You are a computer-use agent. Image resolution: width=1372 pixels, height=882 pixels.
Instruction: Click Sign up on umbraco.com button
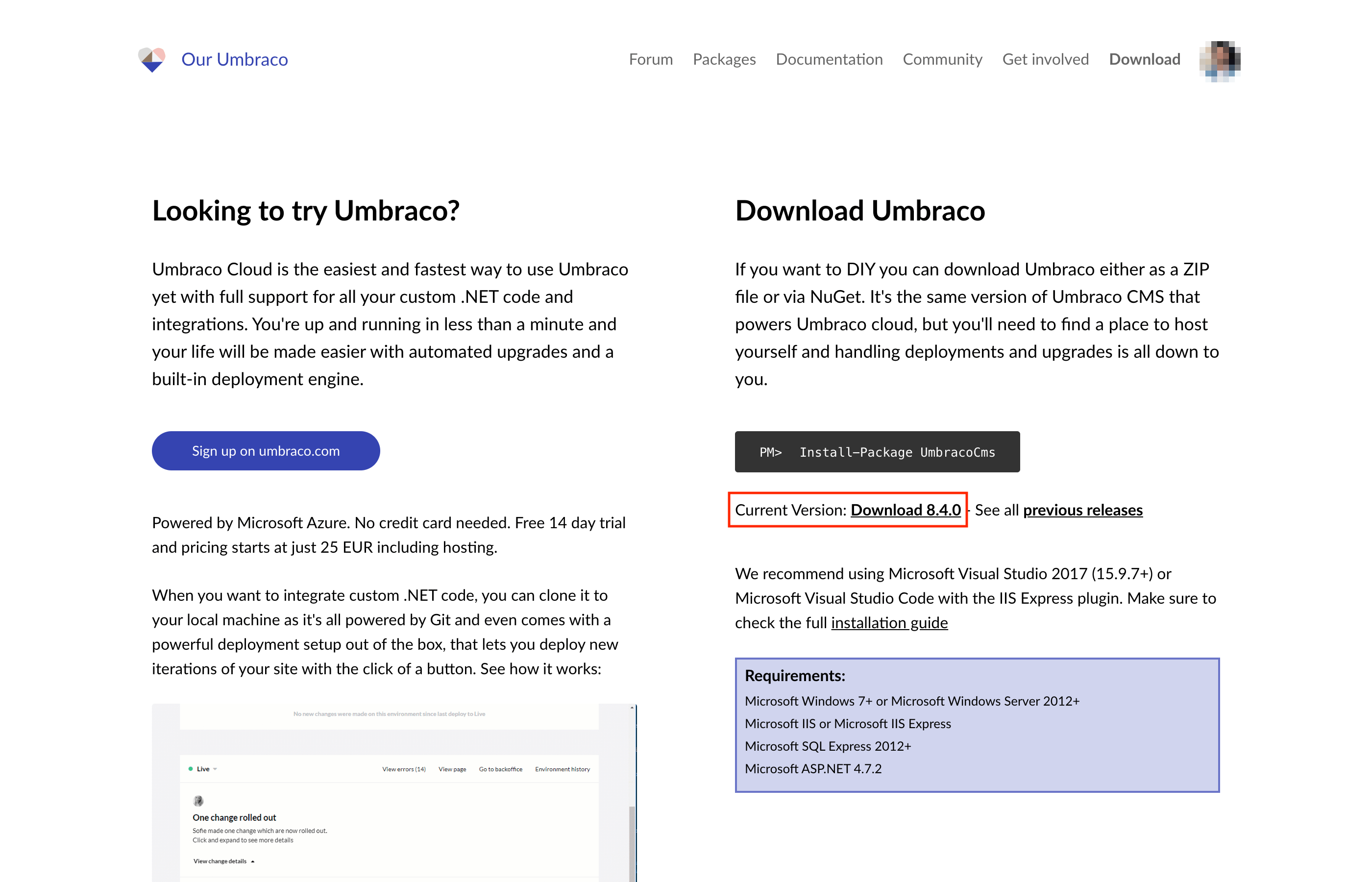(266, 451)
